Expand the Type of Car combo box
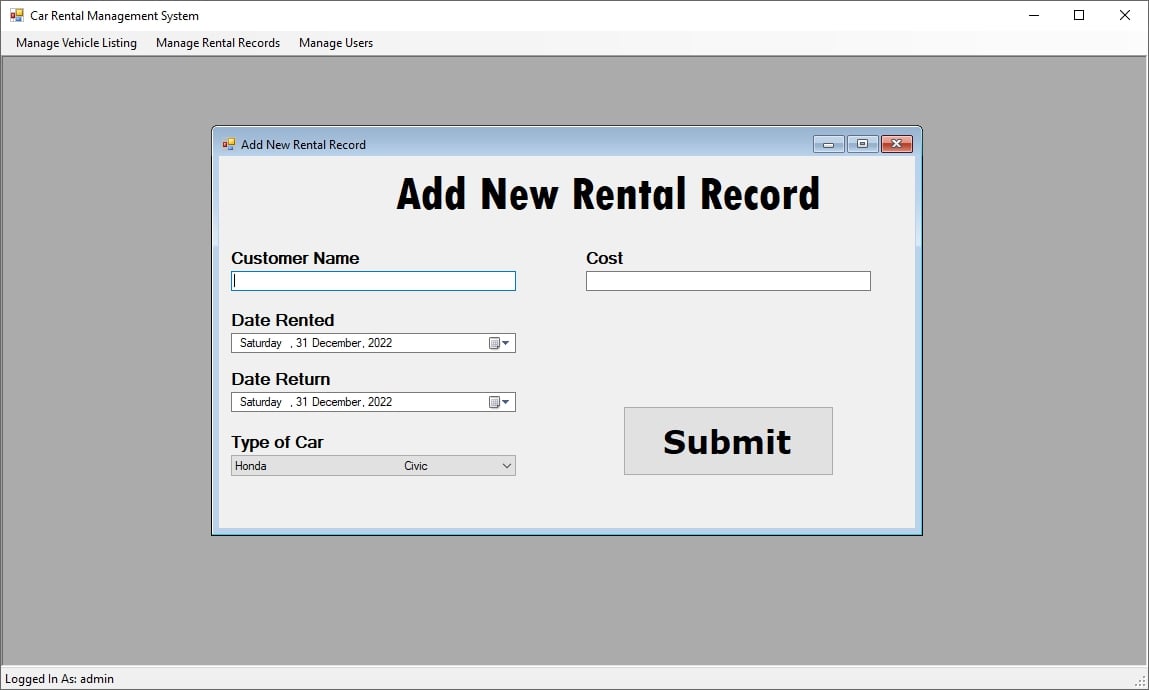Screen dimensions: 1149x690 506,466
